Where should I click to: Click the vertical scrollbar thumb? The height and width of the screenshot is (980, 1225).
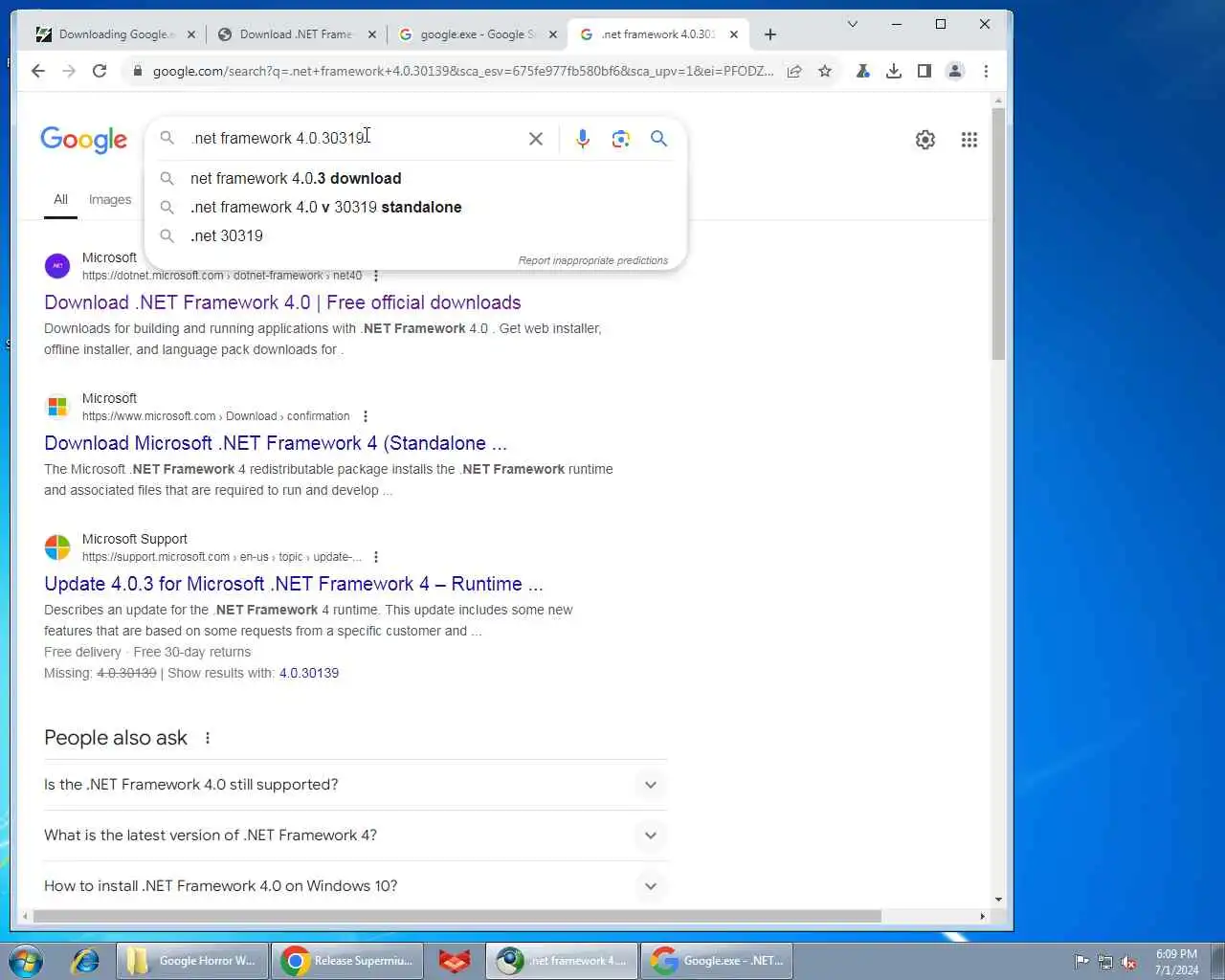coord(998,234)
